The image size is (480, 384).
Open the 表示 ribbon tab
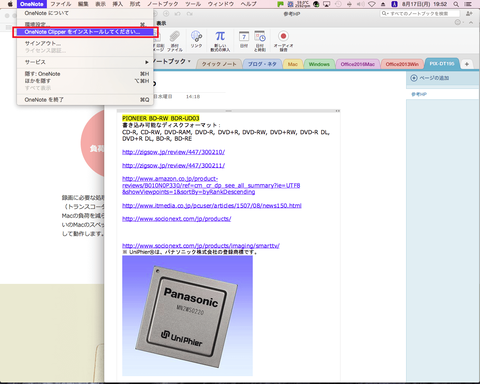(161, 23)
